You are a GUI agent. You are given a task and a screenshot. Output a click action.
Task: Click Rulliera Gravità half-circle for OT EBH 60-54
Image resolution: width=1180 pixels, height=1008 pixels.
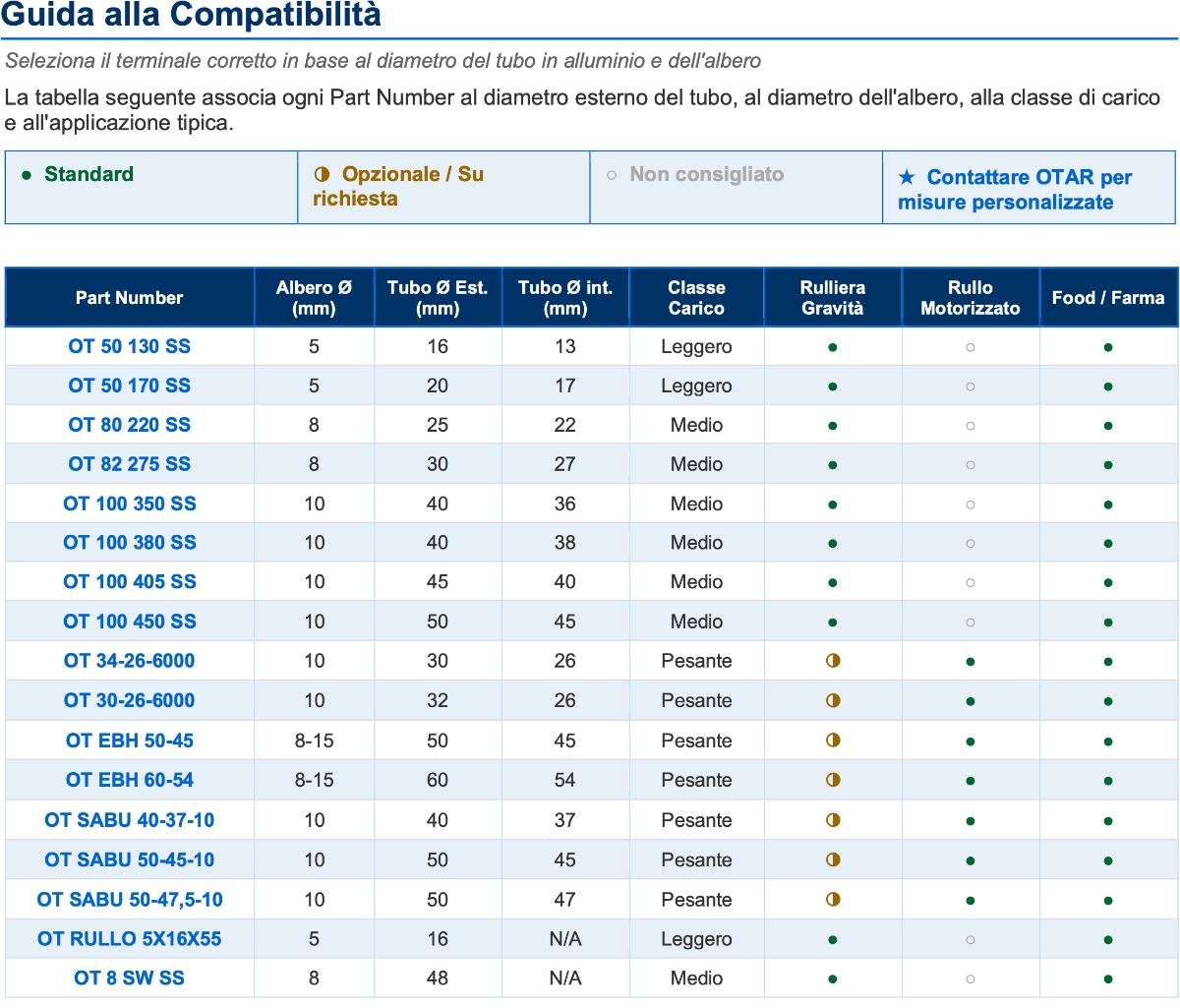833,780
